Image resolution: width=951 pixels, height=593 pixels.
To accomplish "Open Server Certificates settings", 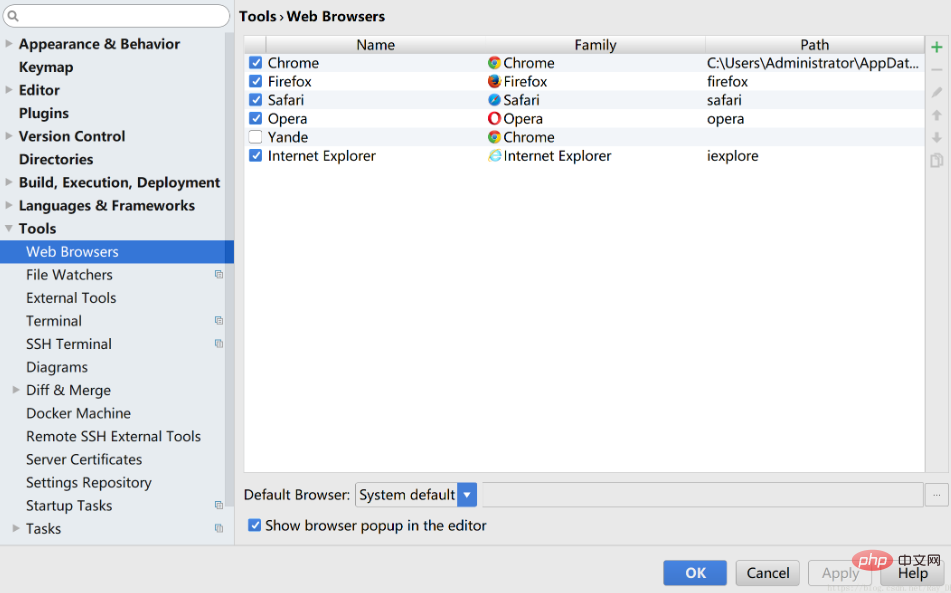I will 84,459.
